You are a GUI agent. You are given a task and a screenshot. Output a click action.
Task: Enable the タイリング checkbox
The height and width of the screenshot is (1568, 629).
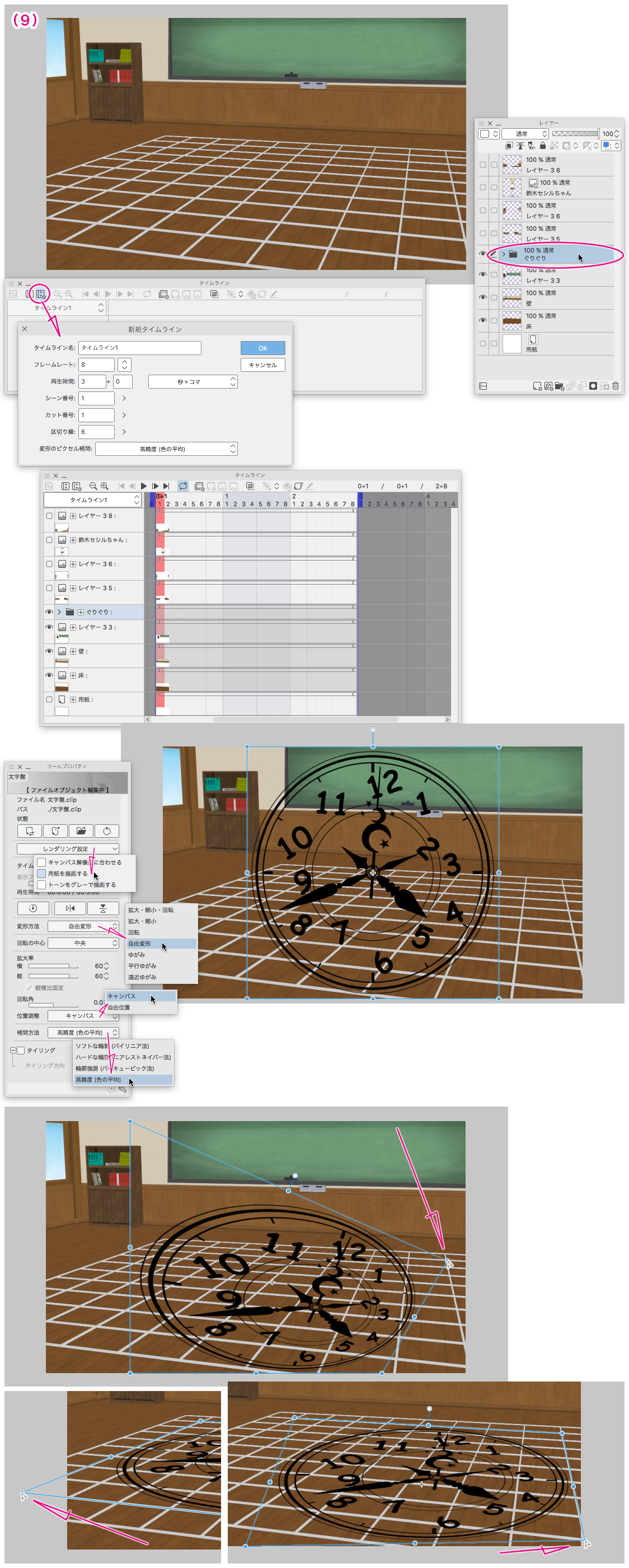[x=21, y=1050]
